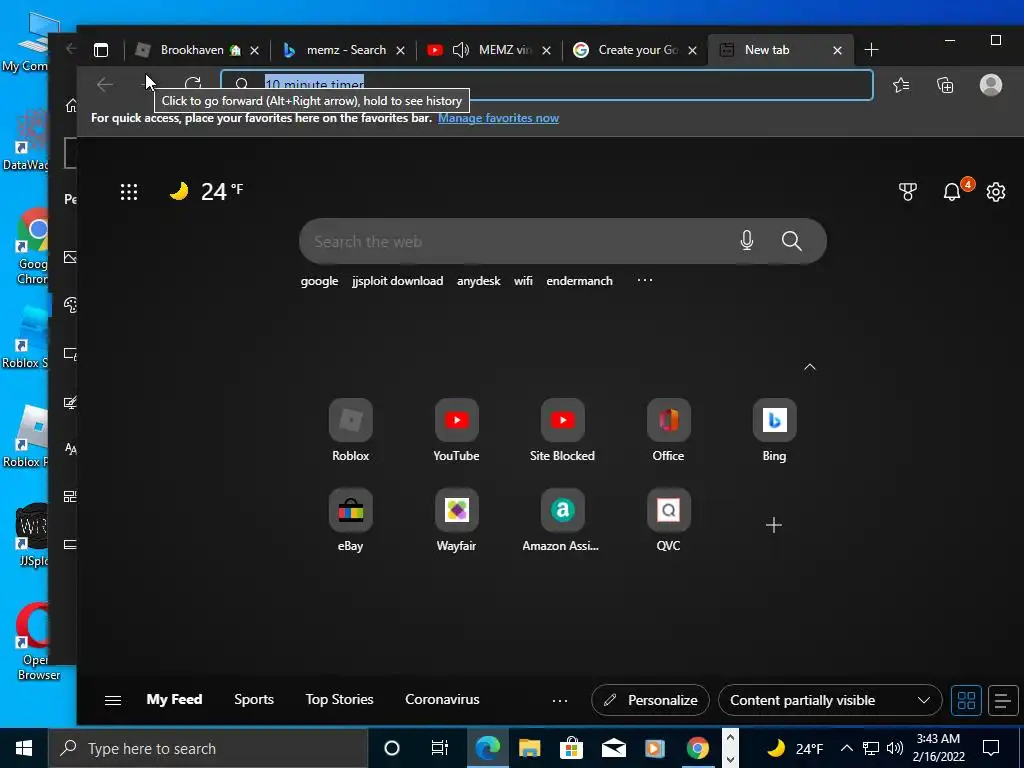Select the Coronavirus feed tab
This screenshot has width=1024, height=768.
[x=442, y=699]
